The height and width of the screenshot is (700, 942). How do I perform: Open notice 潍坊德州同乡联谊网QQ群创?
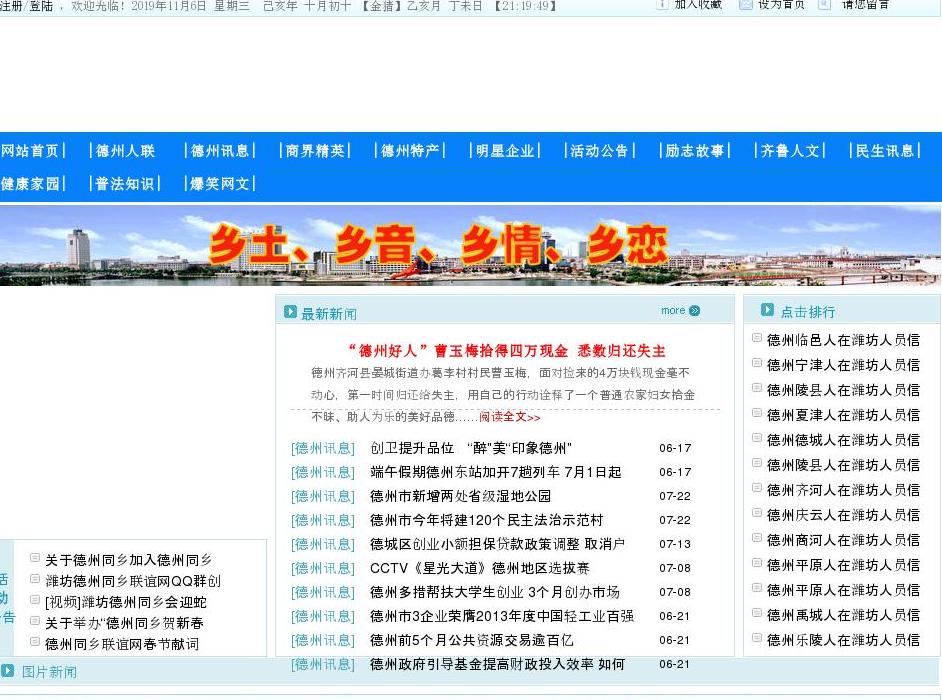133,582
